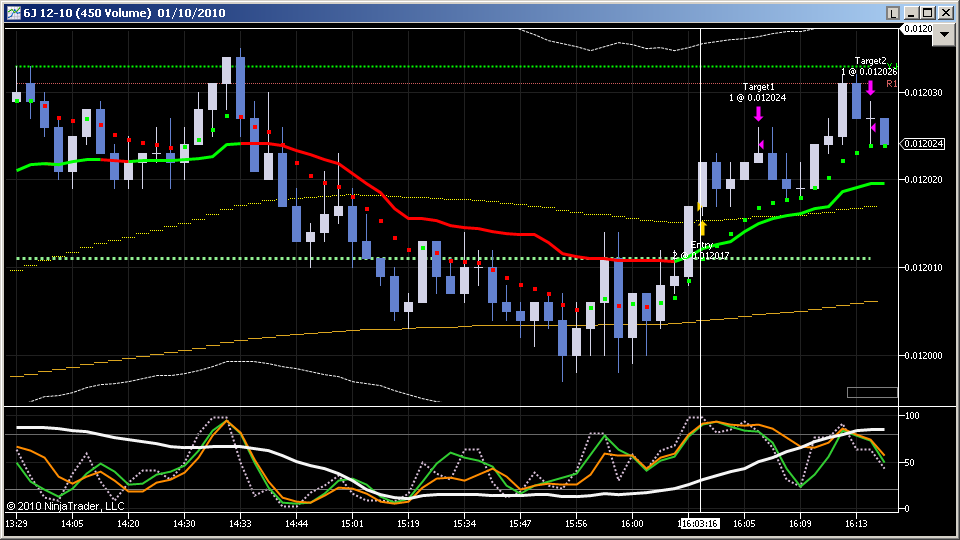The image size is (960, 540).
Task: Click the highlighted 16:03:16 crosshair time marker
Action: [699, 523]
